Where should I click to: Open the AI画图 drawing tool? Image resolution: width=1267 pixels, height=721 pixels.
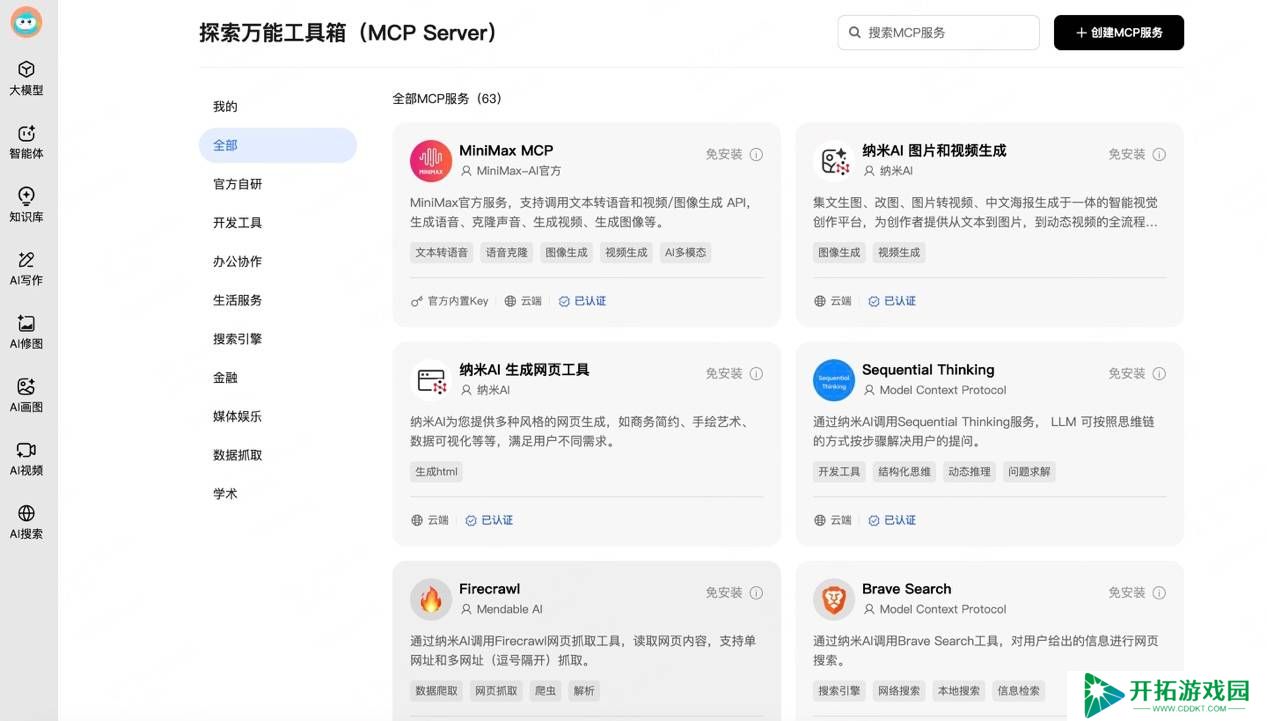pos(26,395)
